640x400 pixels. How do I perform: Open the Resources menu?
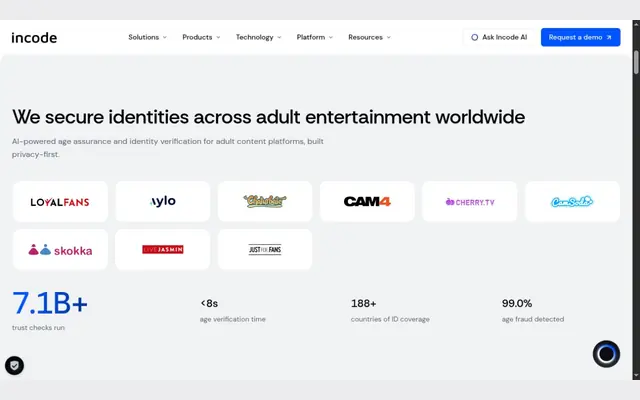369,37
